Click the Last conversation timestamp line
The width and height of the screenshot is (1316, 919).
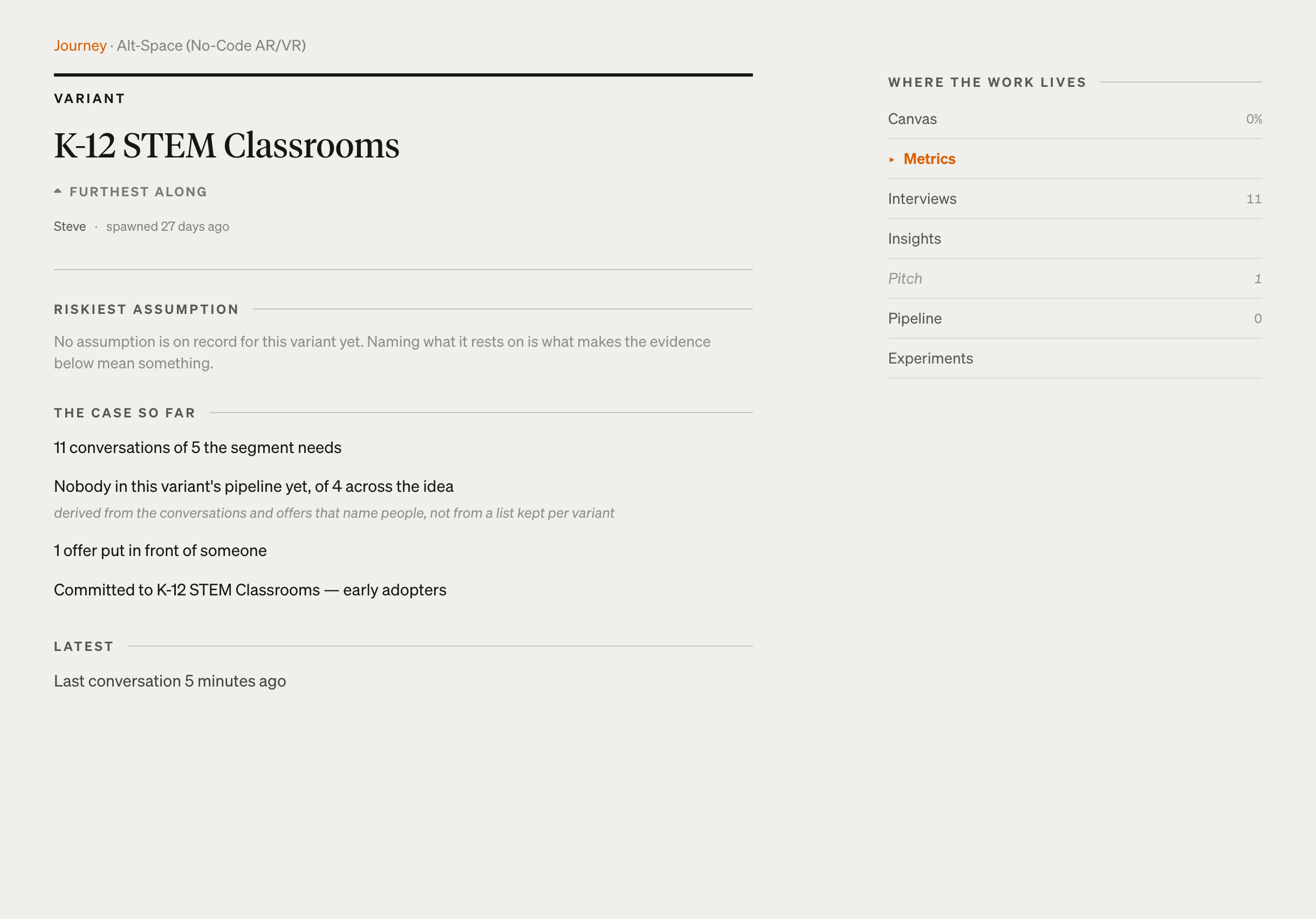point(170,681)
